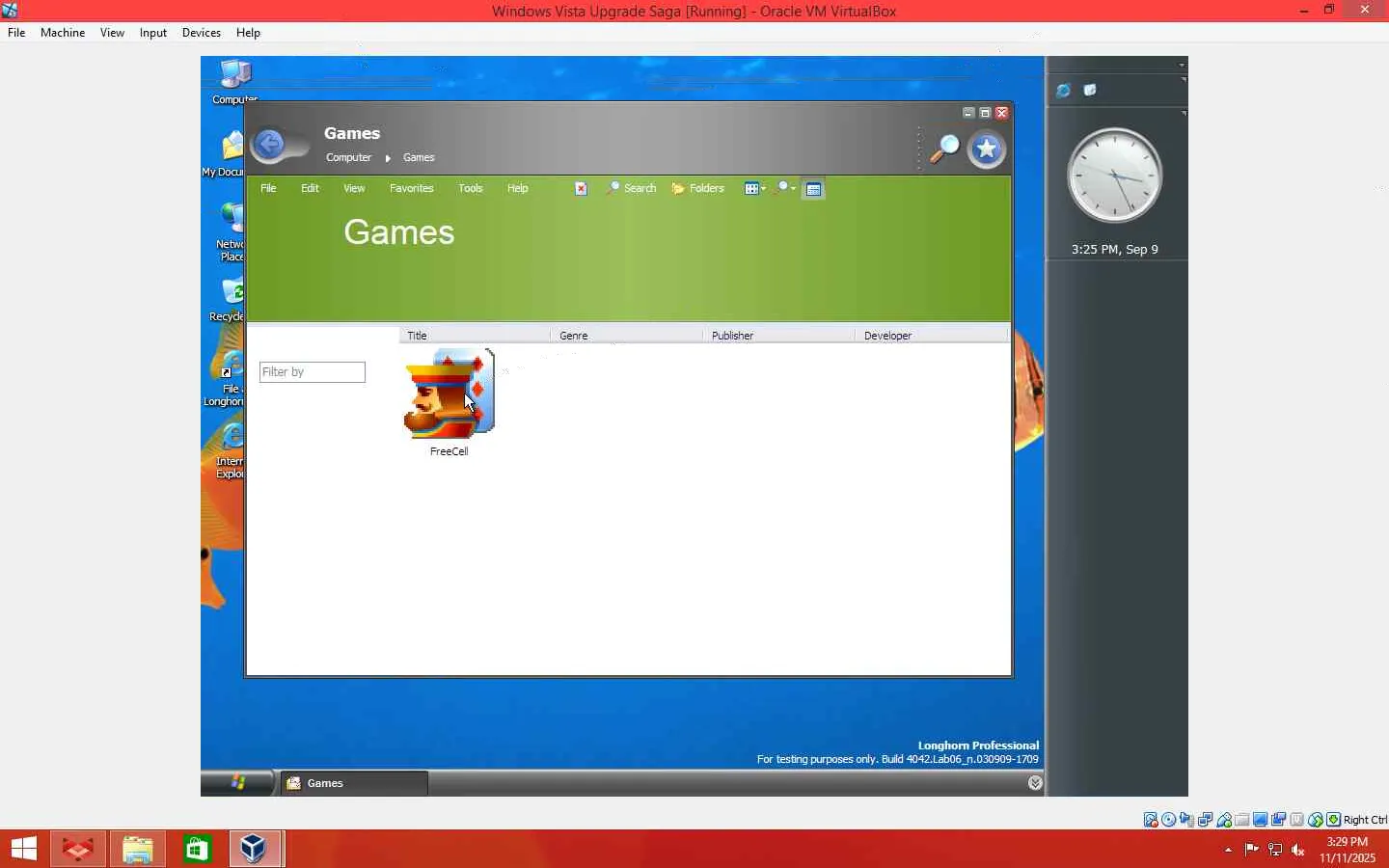Open the zoom magnifier dropdown in the toolbar
The width and height of the screenshot is (1389, 868).
tap(785, 188)
